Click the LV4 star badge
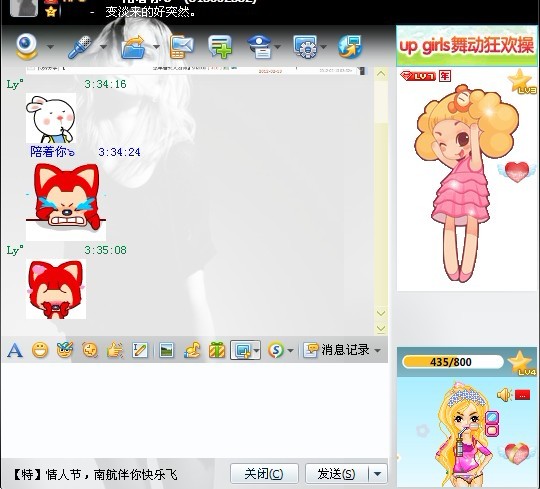This screenshot has height=489, width=540. pyautogui.click(x=522, y=363)
